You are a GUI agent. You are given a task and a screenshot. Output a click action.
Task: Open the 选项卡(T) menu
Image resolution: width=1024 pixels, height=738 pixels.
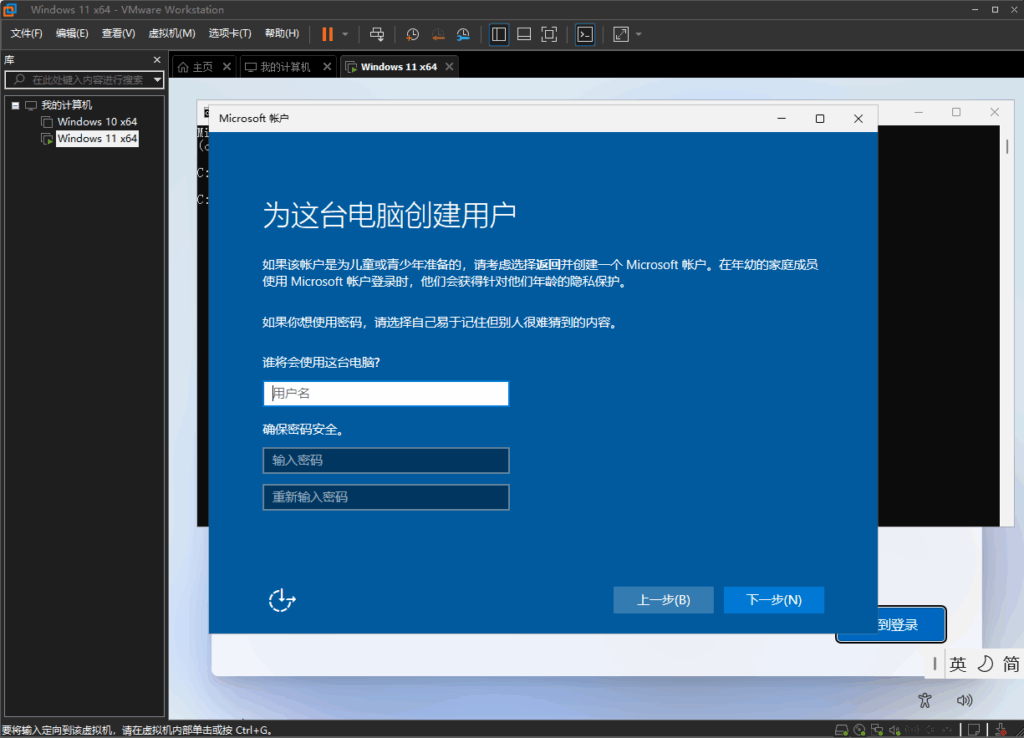[x=230, y=33]
